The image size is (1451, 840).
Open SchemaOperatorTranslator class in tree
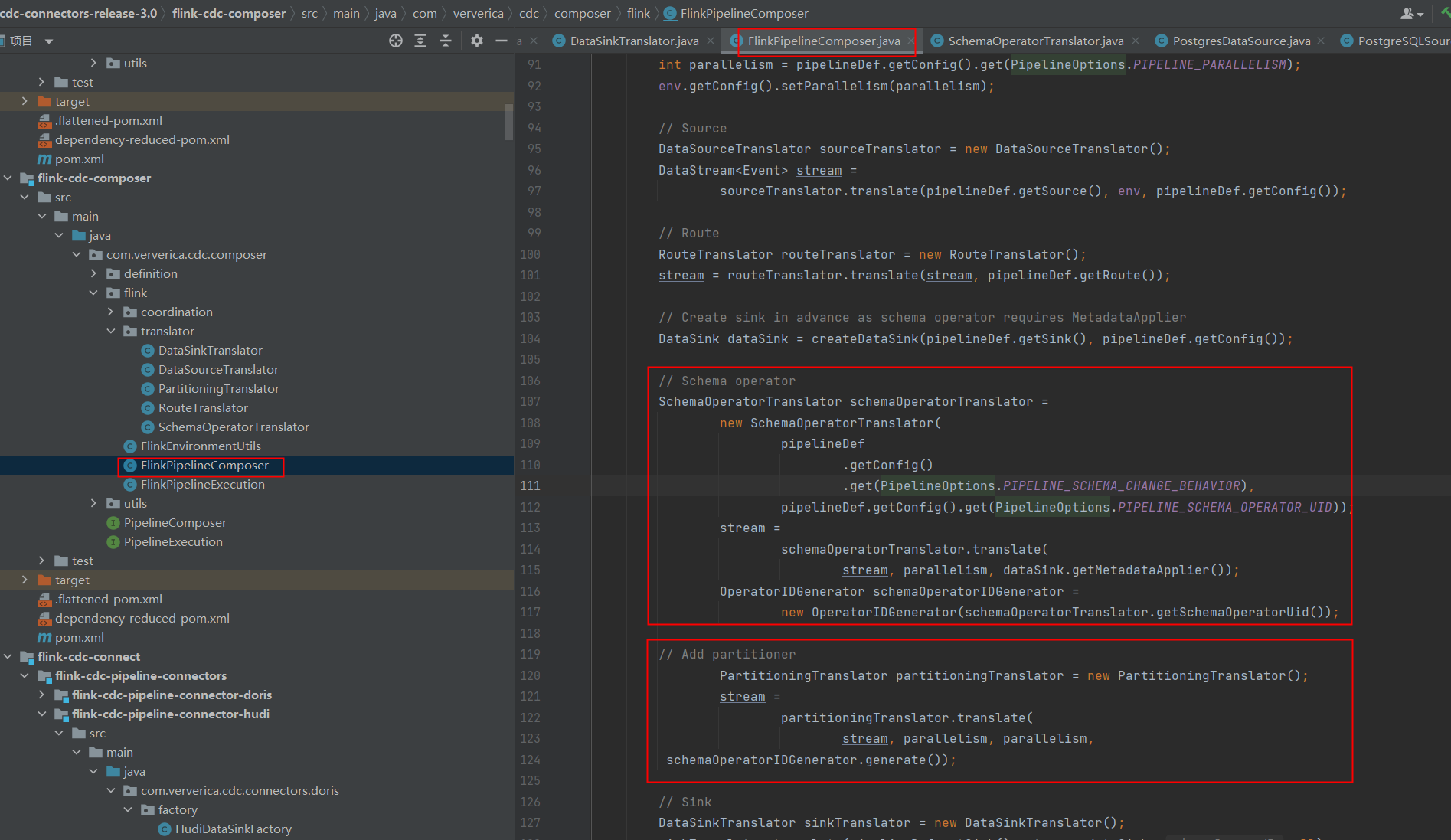[x=234, y=427]
